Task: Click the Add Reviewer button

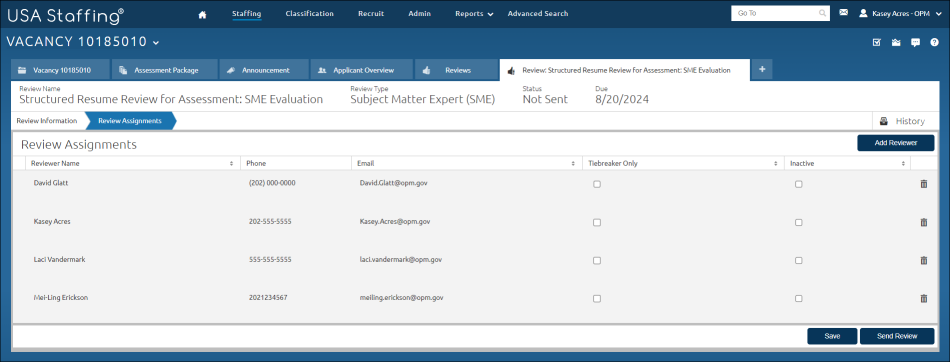Action: (895, 143)
